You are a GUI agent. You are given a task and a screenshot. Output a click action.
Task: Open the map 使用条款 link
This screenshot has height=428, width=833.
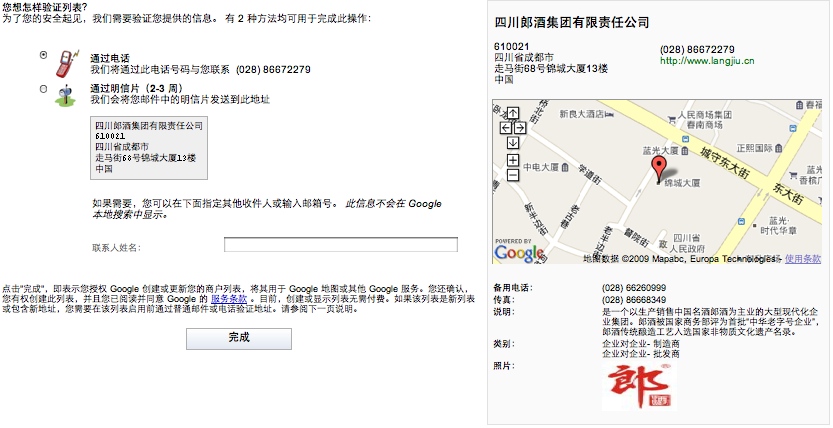click(x=803, y=259)
